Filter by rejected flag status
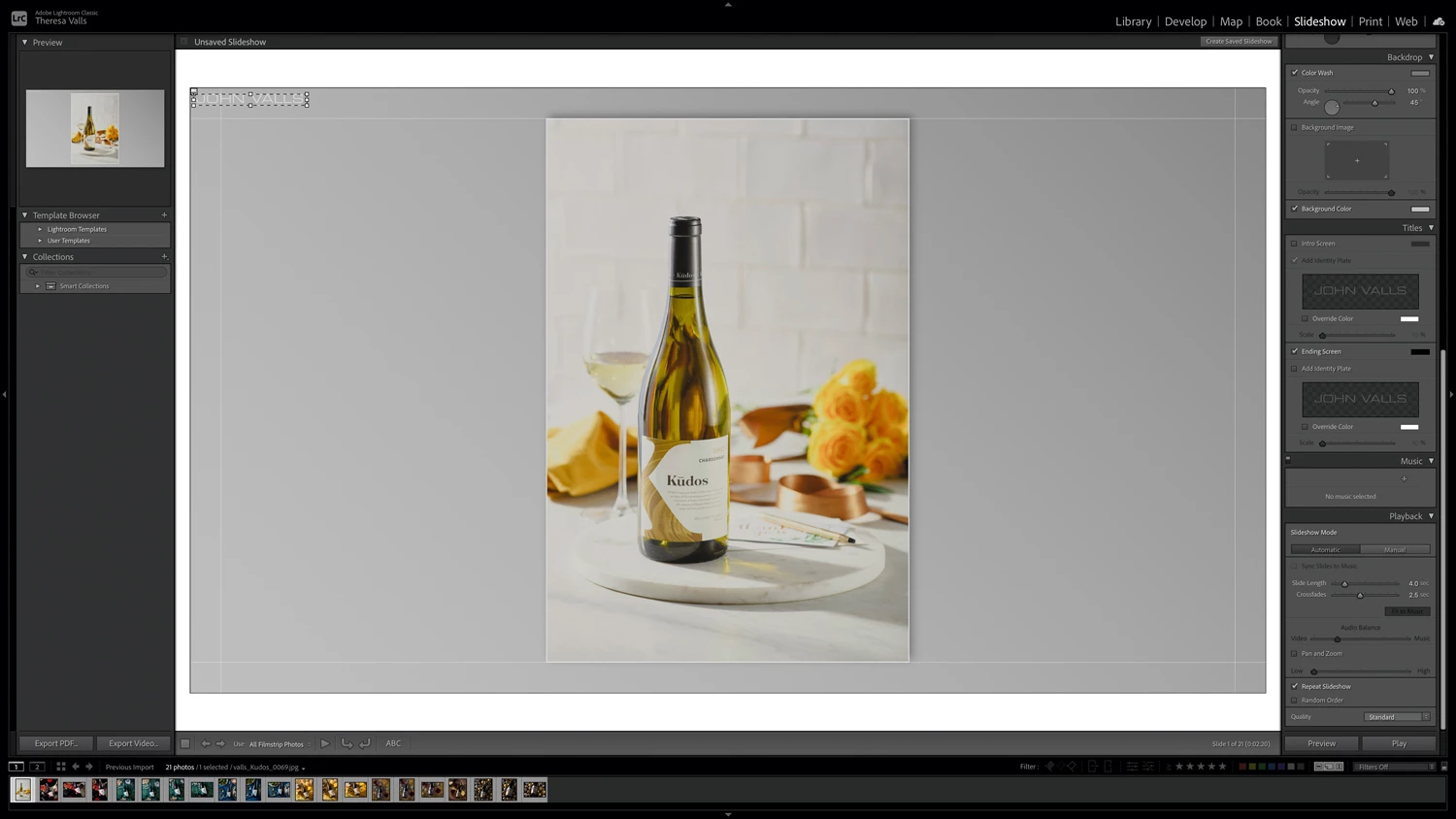 pyautogui.click(x=1073, y=767)
